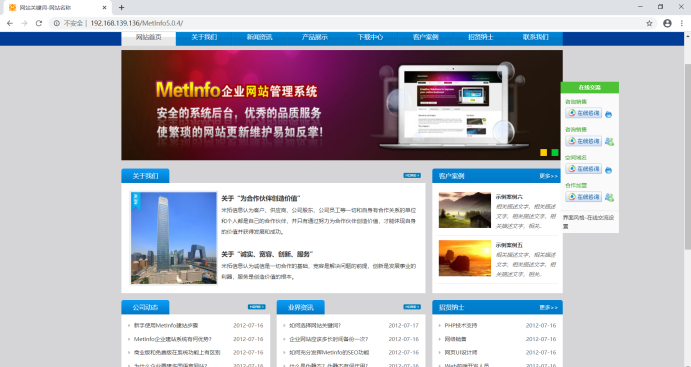
Task: Click the MSN people icon in 合作加盟 row
Action: point(609,197)
